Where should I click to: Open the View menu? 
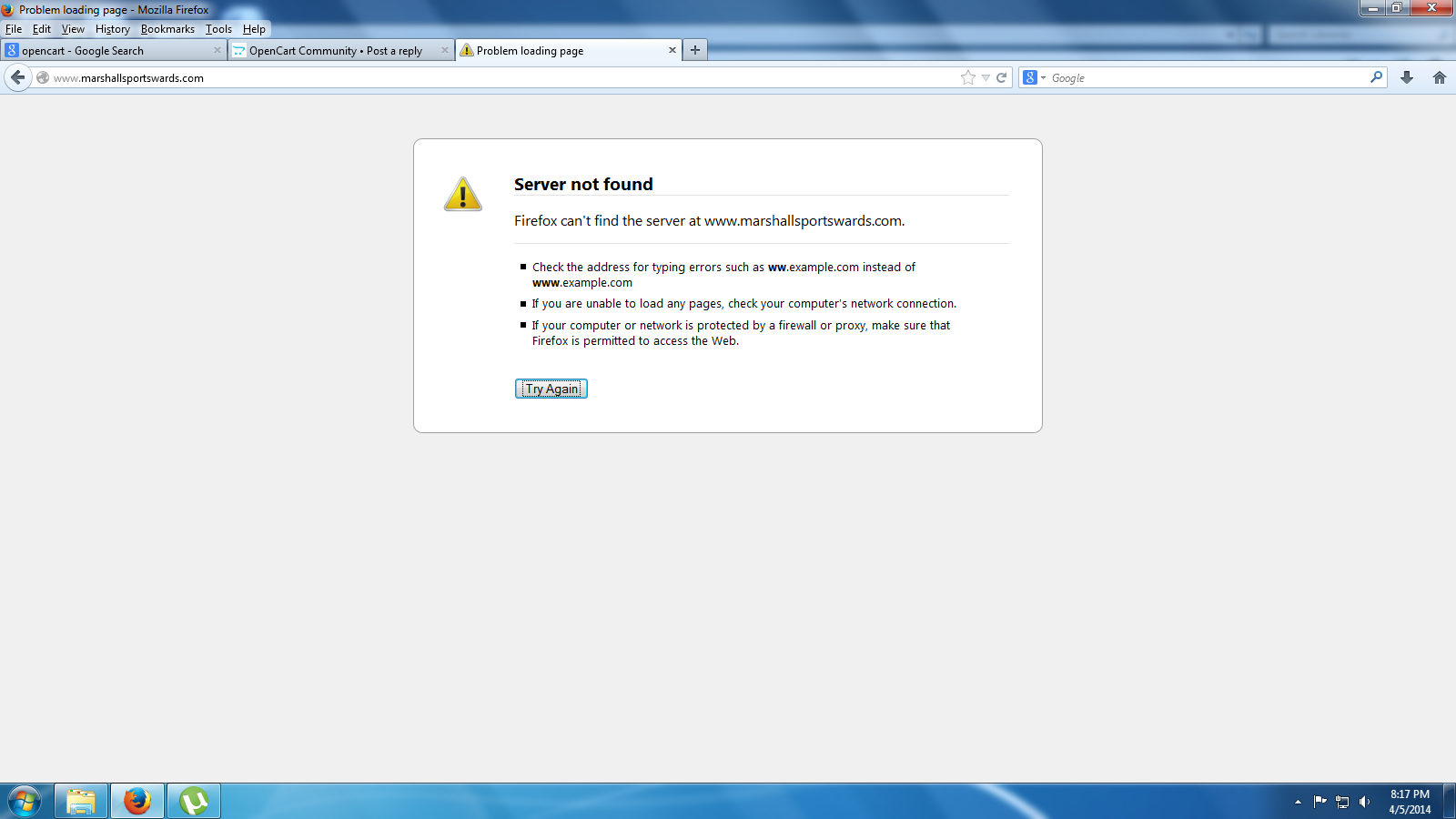pyautogui.click(x=73, y=29)
